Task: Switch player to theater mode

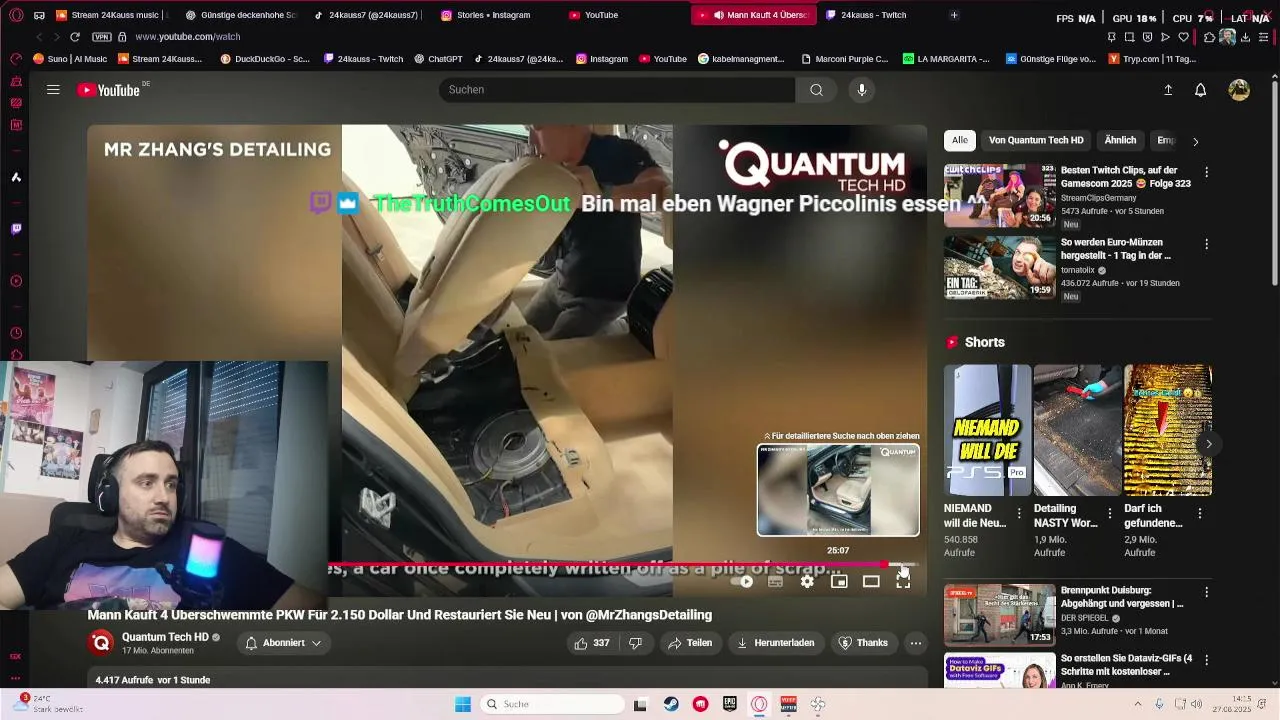Action: point(871,581)
